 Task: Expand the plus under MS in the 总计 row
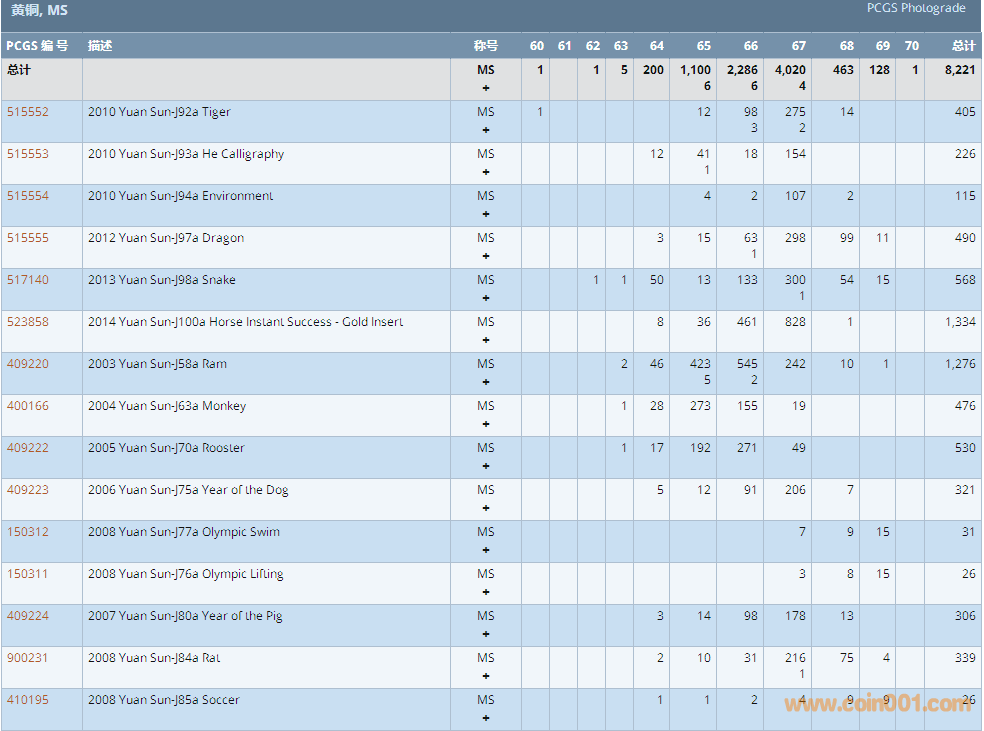tap(486, 88)
